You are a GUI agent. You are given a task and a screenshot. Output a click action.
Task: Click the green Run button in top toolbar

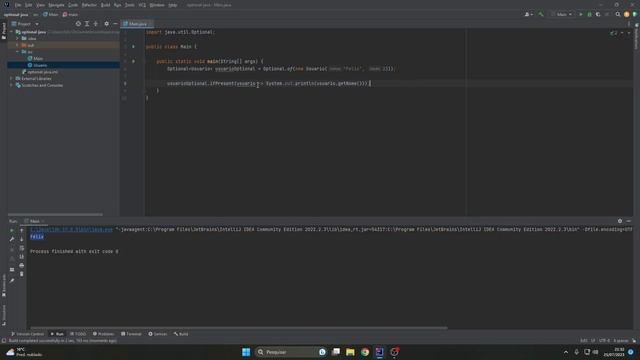coord(581,14)
